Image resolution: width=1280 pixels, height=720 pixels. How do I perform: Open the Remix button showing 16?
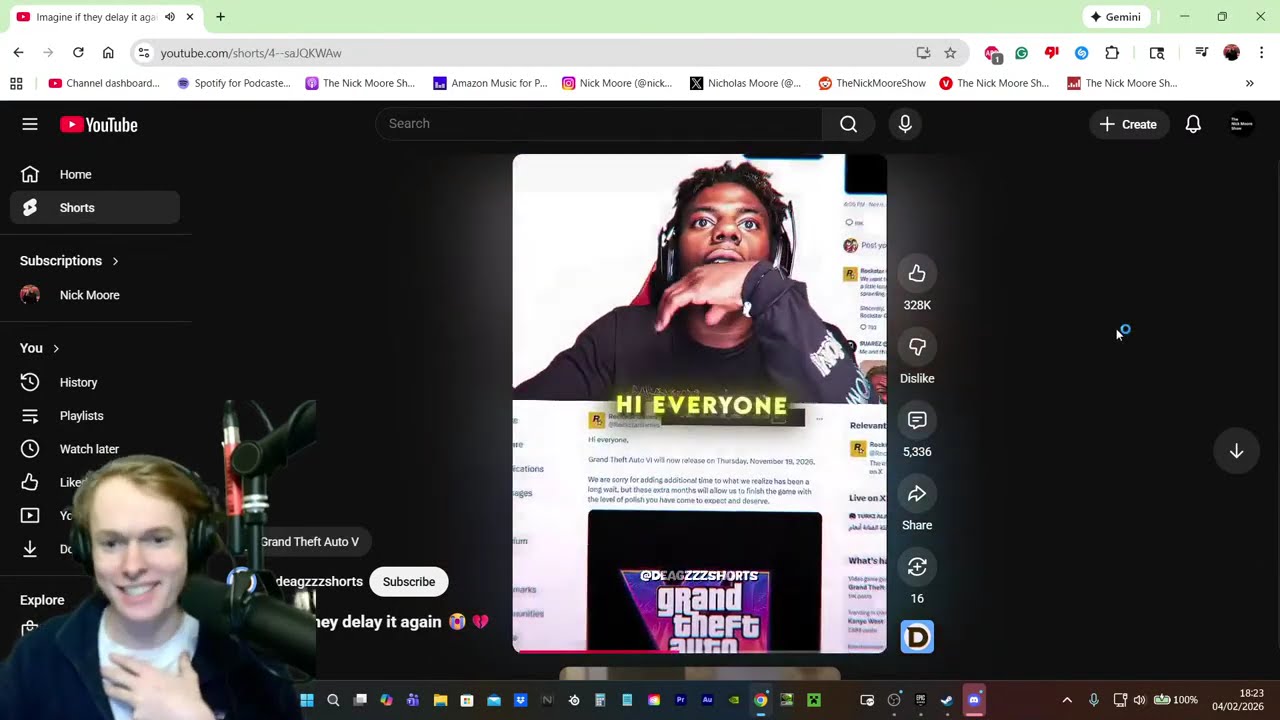[x=917, y=567]
